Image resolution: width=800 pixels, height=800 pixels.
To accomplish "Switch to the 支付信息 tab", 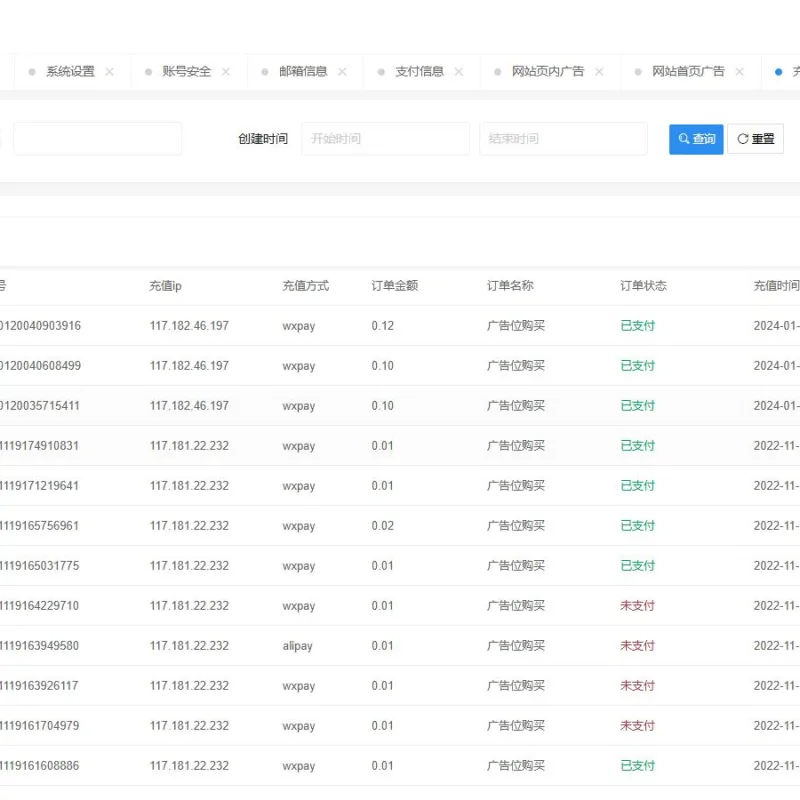I will pos(419,72).
